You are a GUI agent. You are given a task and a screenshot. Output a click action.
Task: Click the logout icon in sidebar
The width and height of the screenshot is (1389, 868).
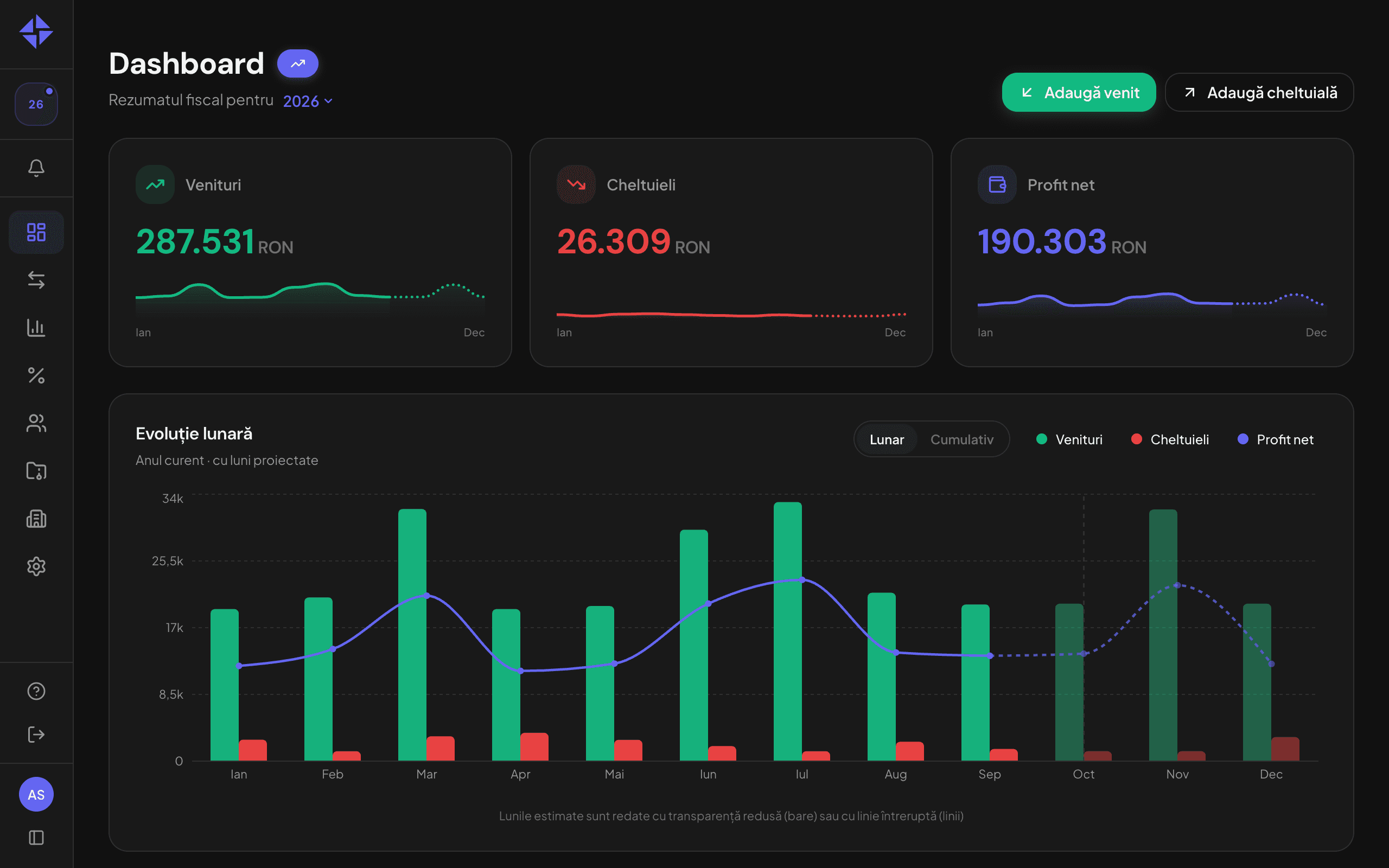(36, 734)
